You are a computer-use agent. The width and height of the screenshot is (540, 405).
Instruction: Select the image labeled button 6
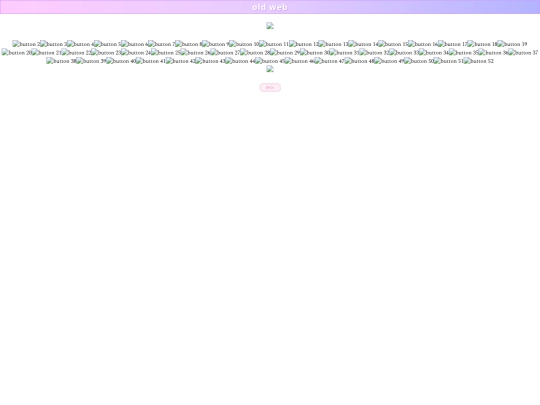[x=135, y=44]
